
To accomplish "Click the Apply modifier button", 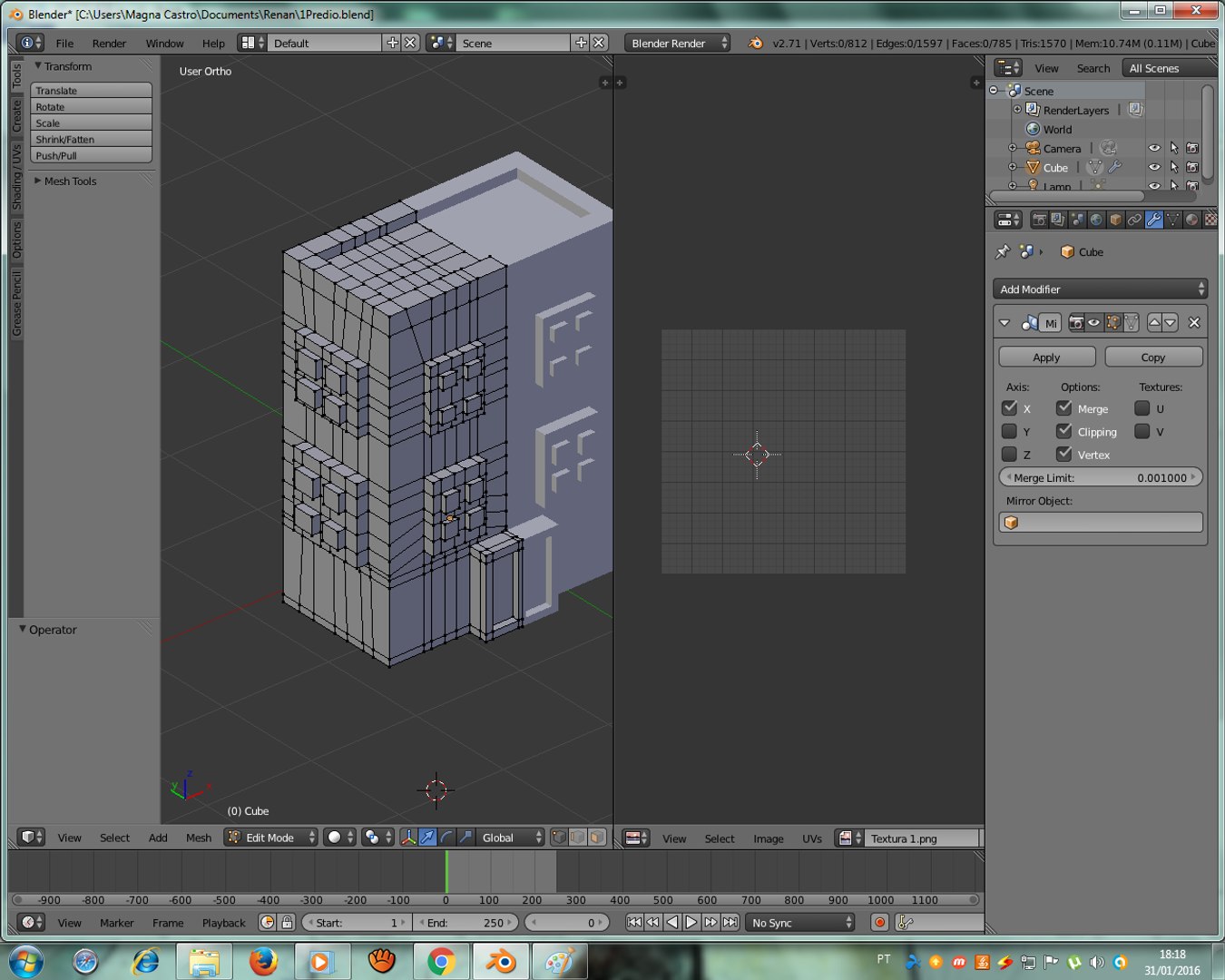I will [x=1046, y=357].
